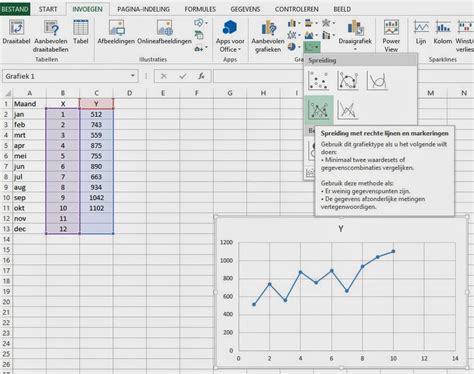
Task: Click the Name Box showing Grafiek 1
Action: [x=66, y=76]
